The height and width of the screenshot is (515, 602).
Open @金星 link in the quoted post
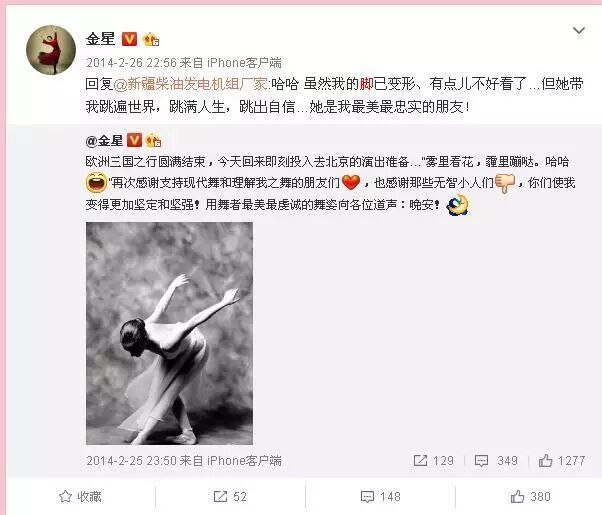click(x=104, y=141)
